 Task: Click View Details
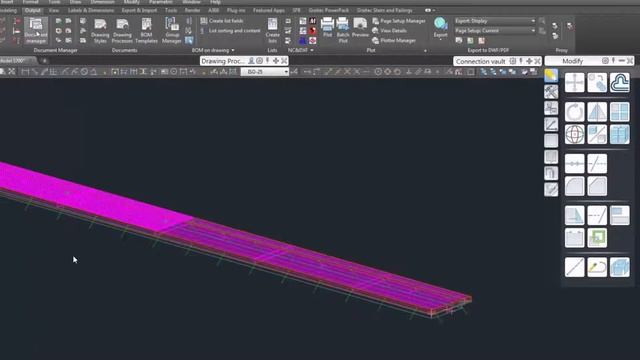389,31
